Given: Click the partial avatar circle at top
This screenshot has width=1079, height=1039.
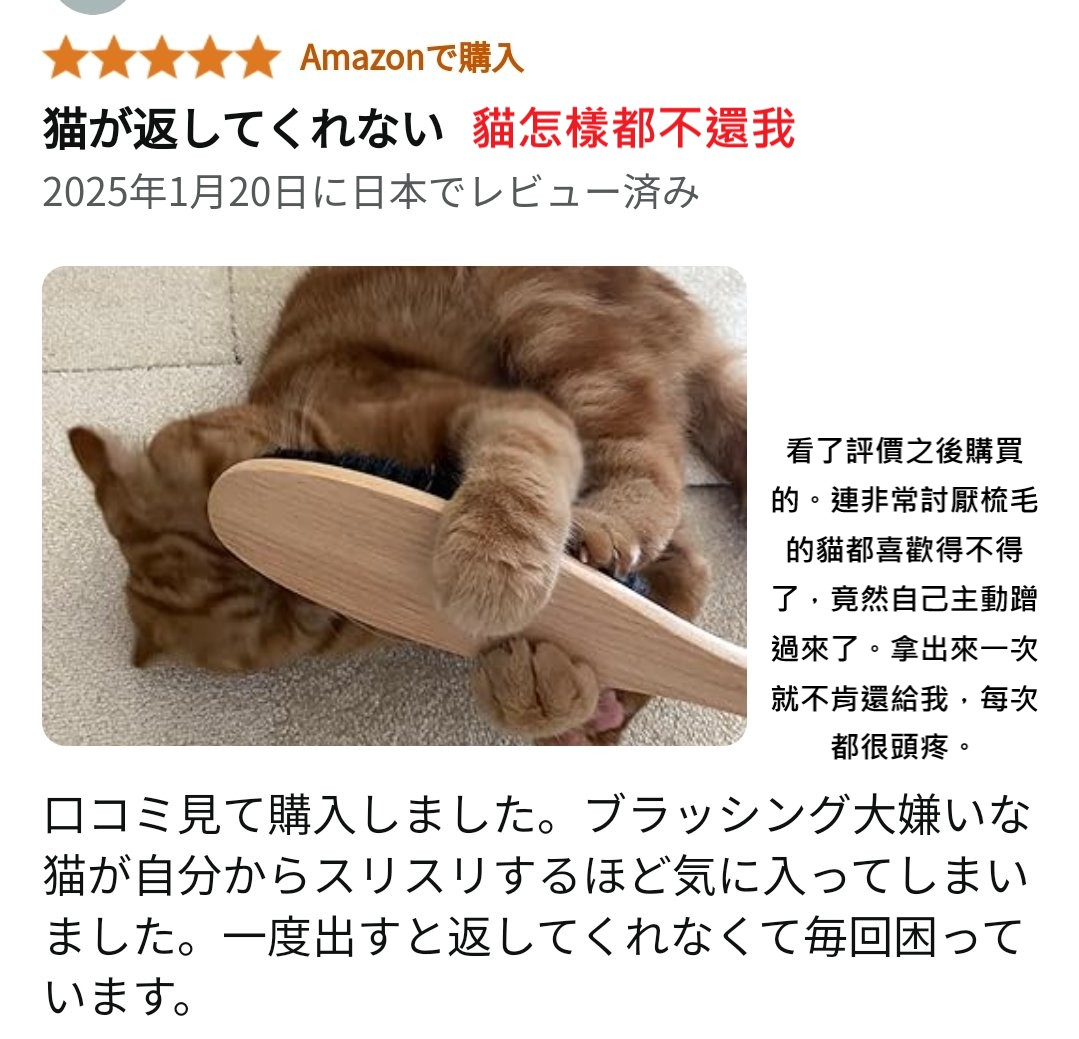Looking at the screenshot, I should tap(93, 6).
